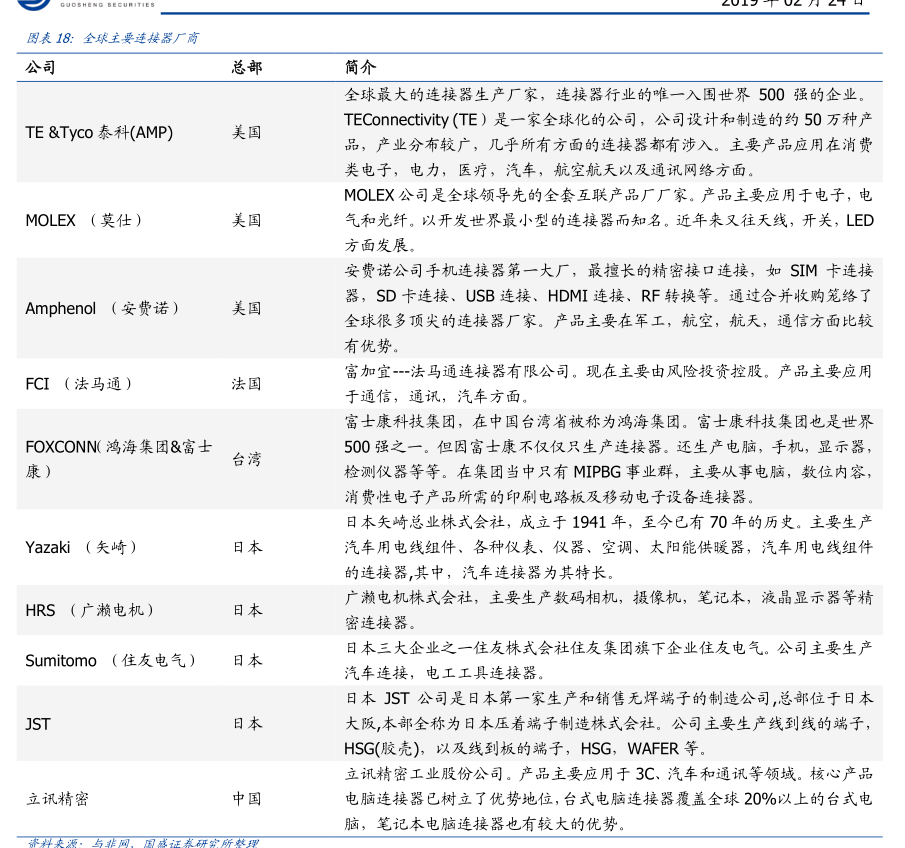Click 美国 in the MOLEX row
Viewport: 905px width, 848px height.
click(246, 221)
